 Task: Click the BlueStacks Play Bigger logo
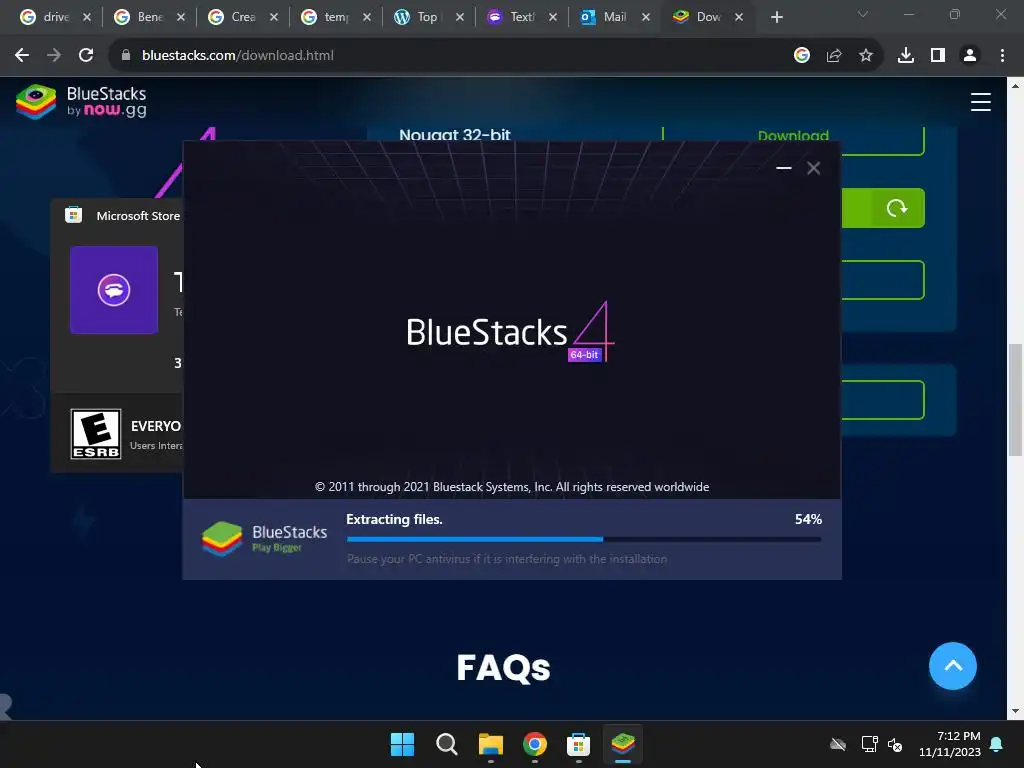[x=264, y=539]
